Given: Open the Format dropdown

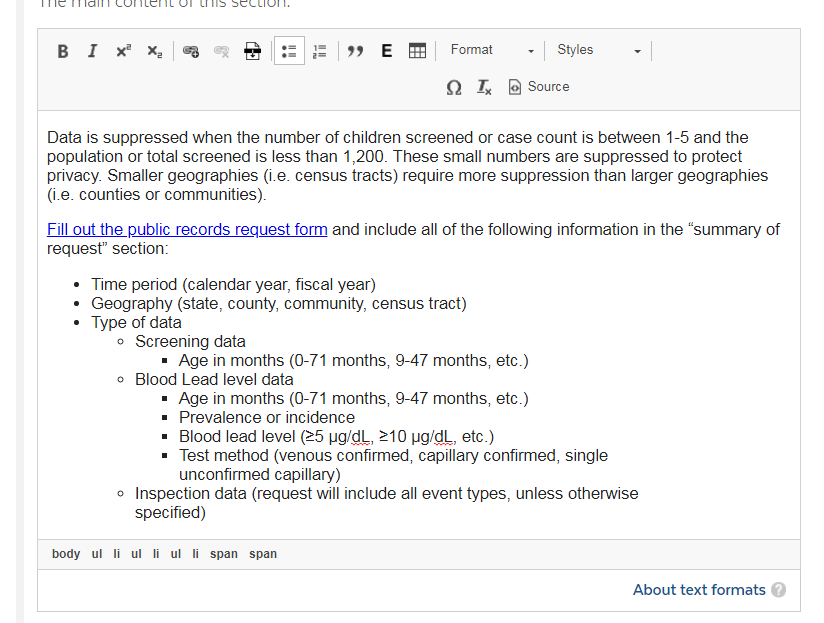Looking at the screenshot, I should (x=492, y=50).
